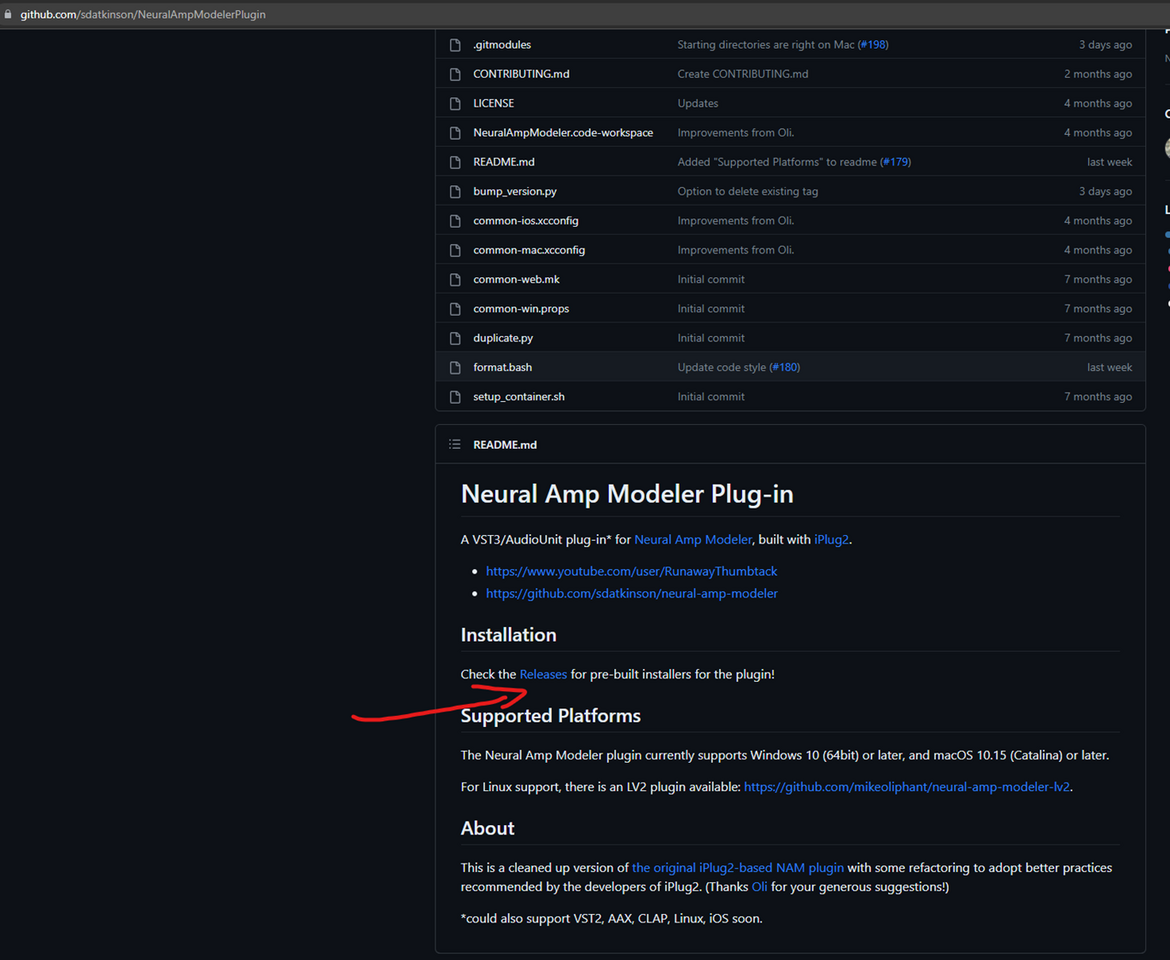Open the RunawayThumbtack YouTube channel link

coord(631,571)
